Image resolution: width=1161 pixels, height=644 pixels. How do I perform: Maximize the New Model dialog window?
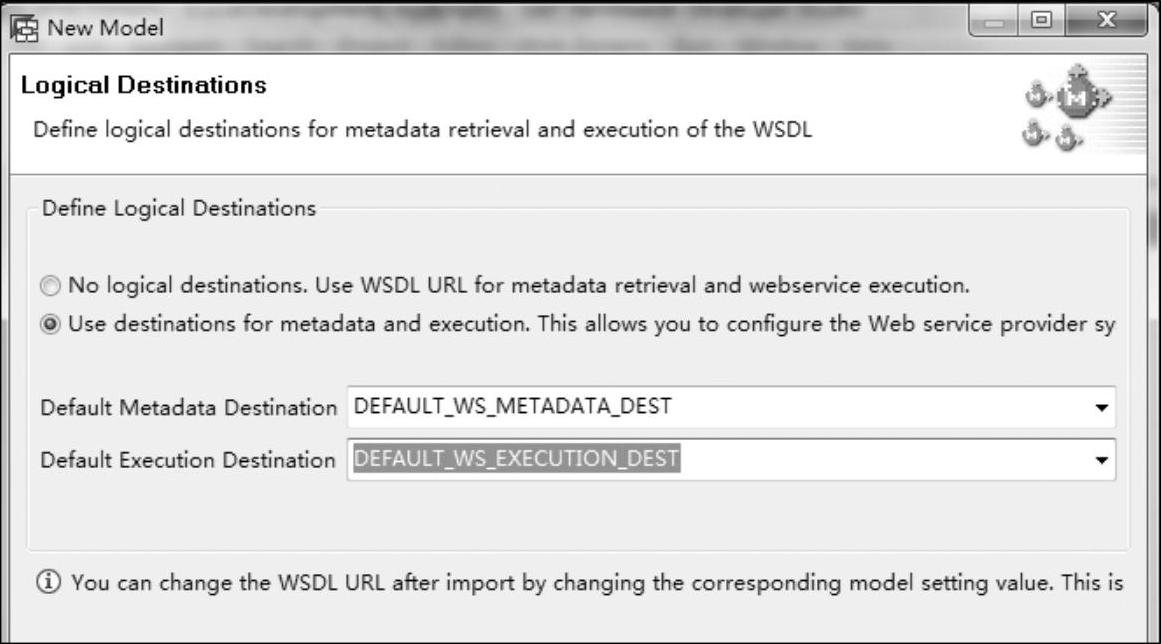coord(1042,21)
